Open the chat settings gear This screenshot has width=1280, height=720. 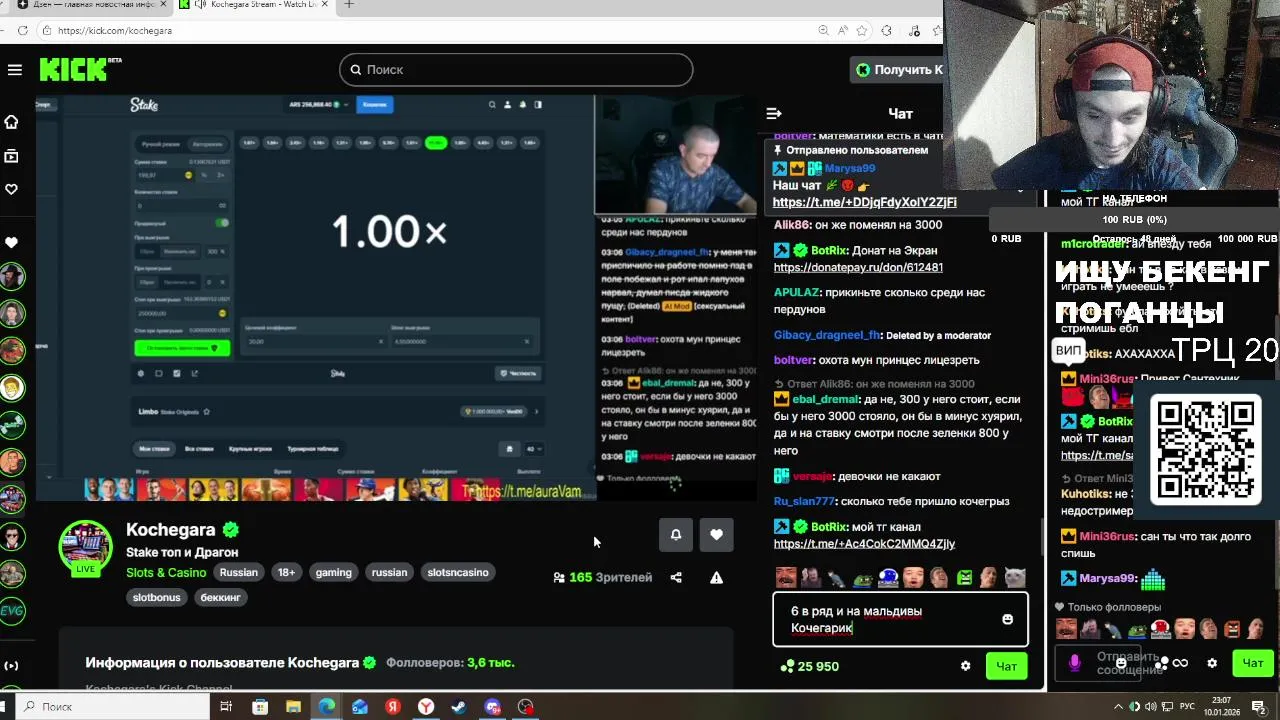pyautogui.click(x=965, y=666)
